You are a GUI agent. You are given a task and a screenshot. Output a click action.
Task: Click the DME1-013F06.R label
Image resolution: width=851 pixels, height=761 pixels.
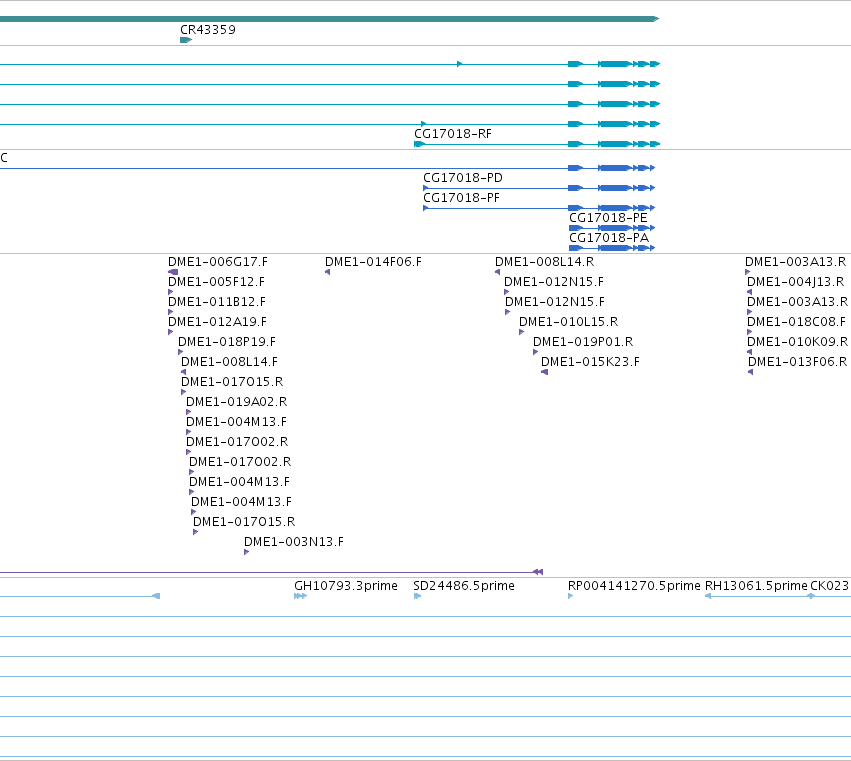797,362
